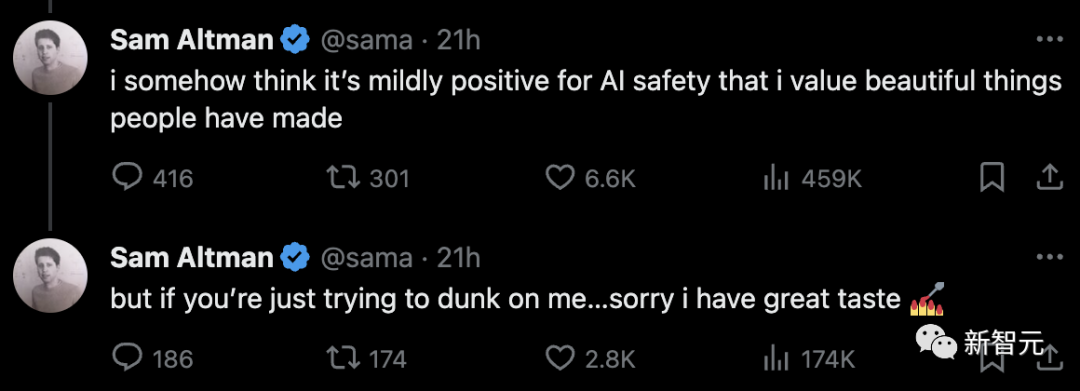Screen dimensions: 1080x391
Task: Open more options on the second tweet
Action: click(1050, 257)
